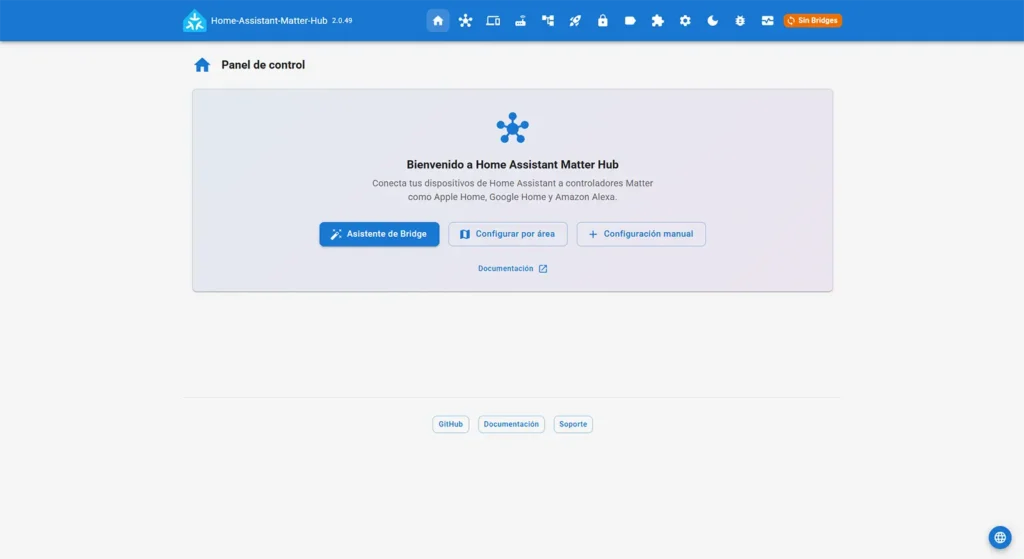
Task: Open the puzzle piece plugins icon
Action: pyautogui.click(x=658, y=21)
